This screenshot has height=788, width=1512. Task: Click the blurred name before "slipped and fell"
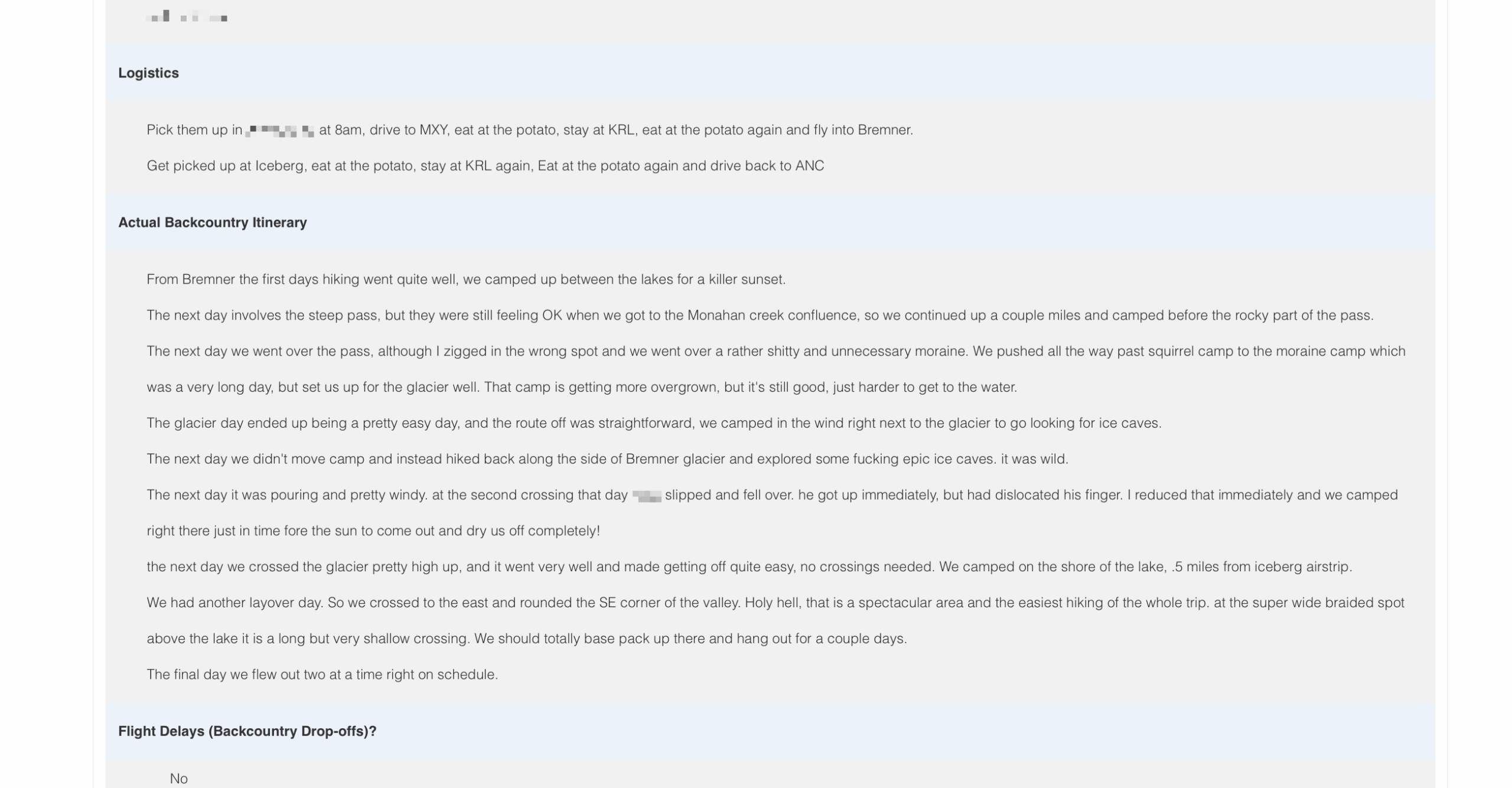pyautogui.click(x=646, y=496)
